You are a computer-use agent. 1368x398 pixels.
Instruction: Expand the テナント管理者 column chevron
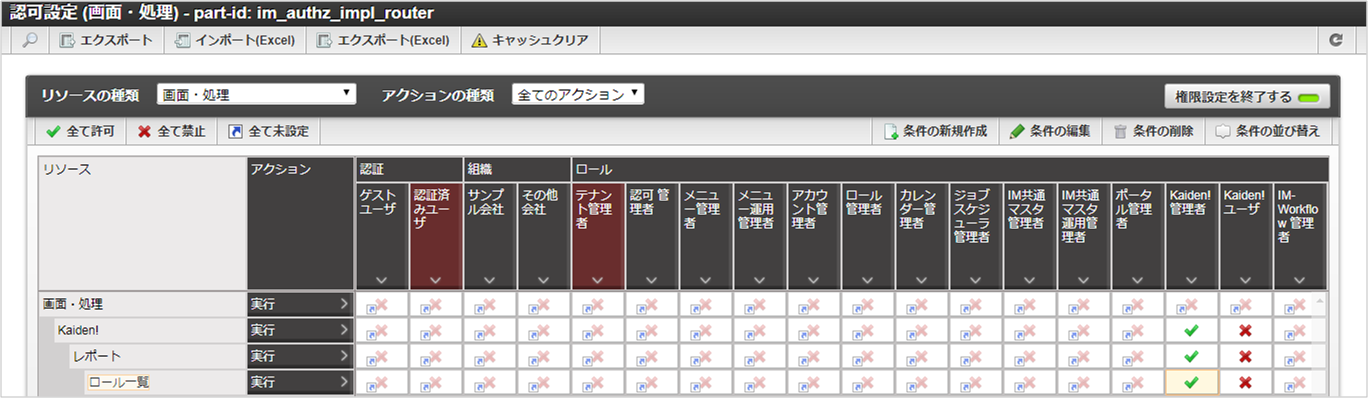[598, 280]
